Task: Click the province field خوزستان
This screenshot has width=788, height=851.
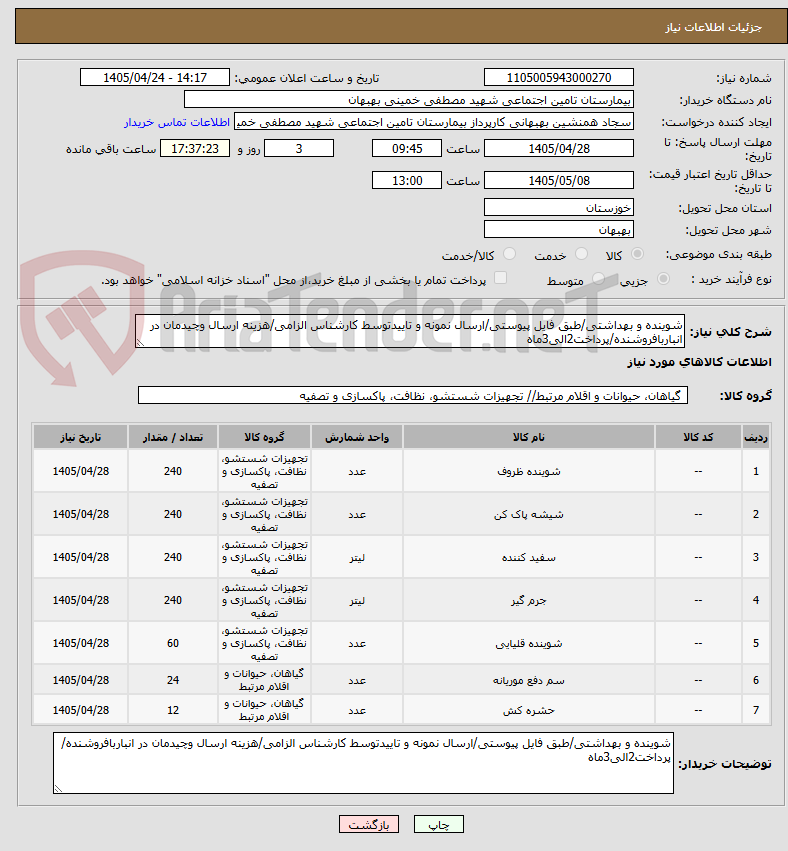Action: [x=558, y=208]
